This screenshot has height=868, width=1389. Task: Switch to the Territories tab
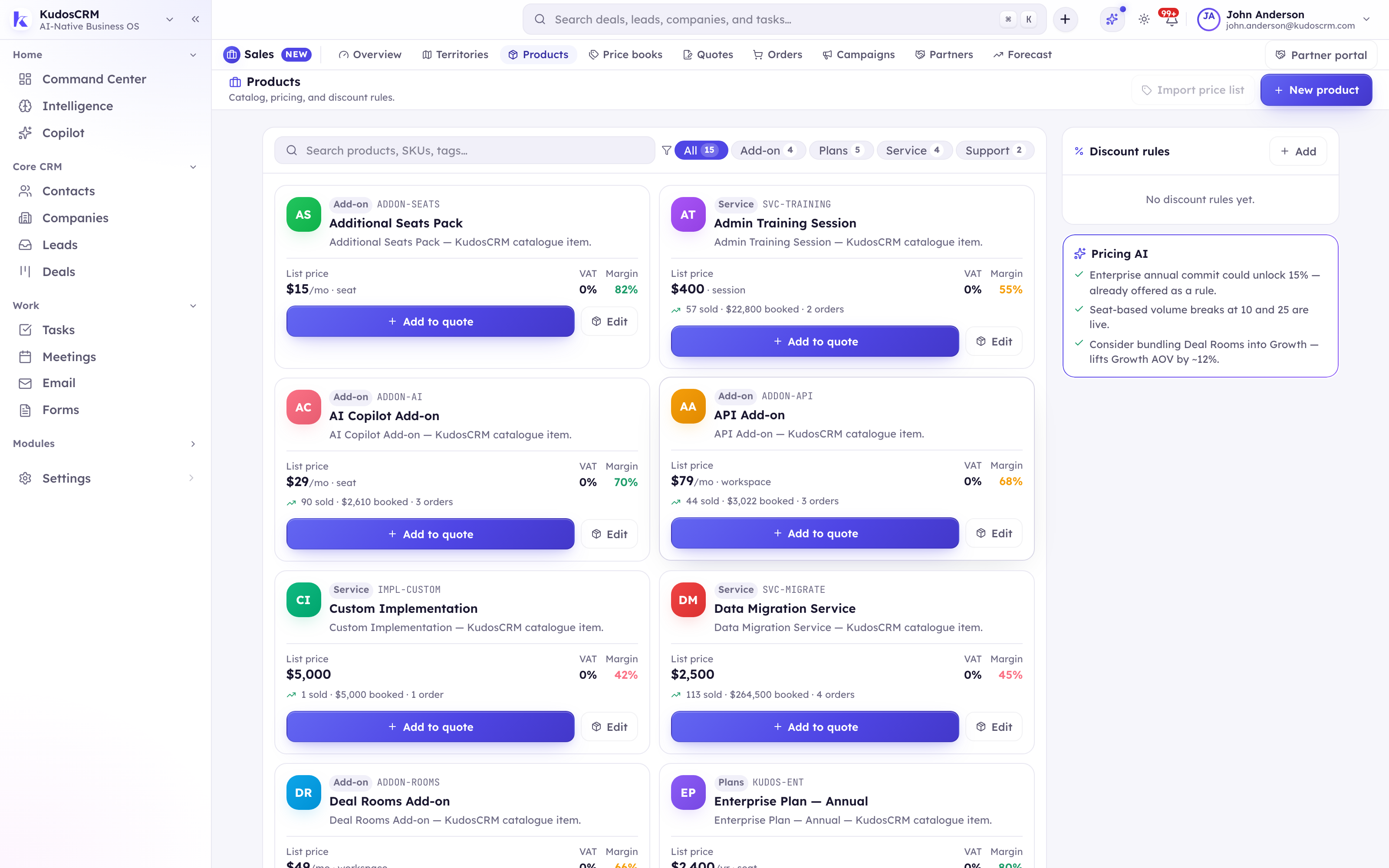pyautogui.click(x=455, y=55)
